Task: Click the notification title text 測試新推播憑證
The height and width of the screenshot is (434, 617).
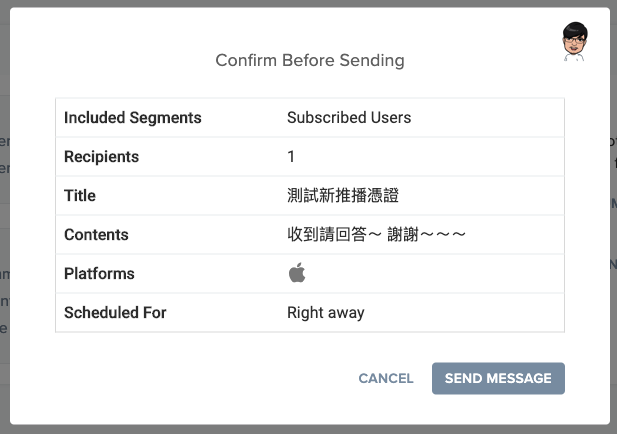Action: (342, 196)
